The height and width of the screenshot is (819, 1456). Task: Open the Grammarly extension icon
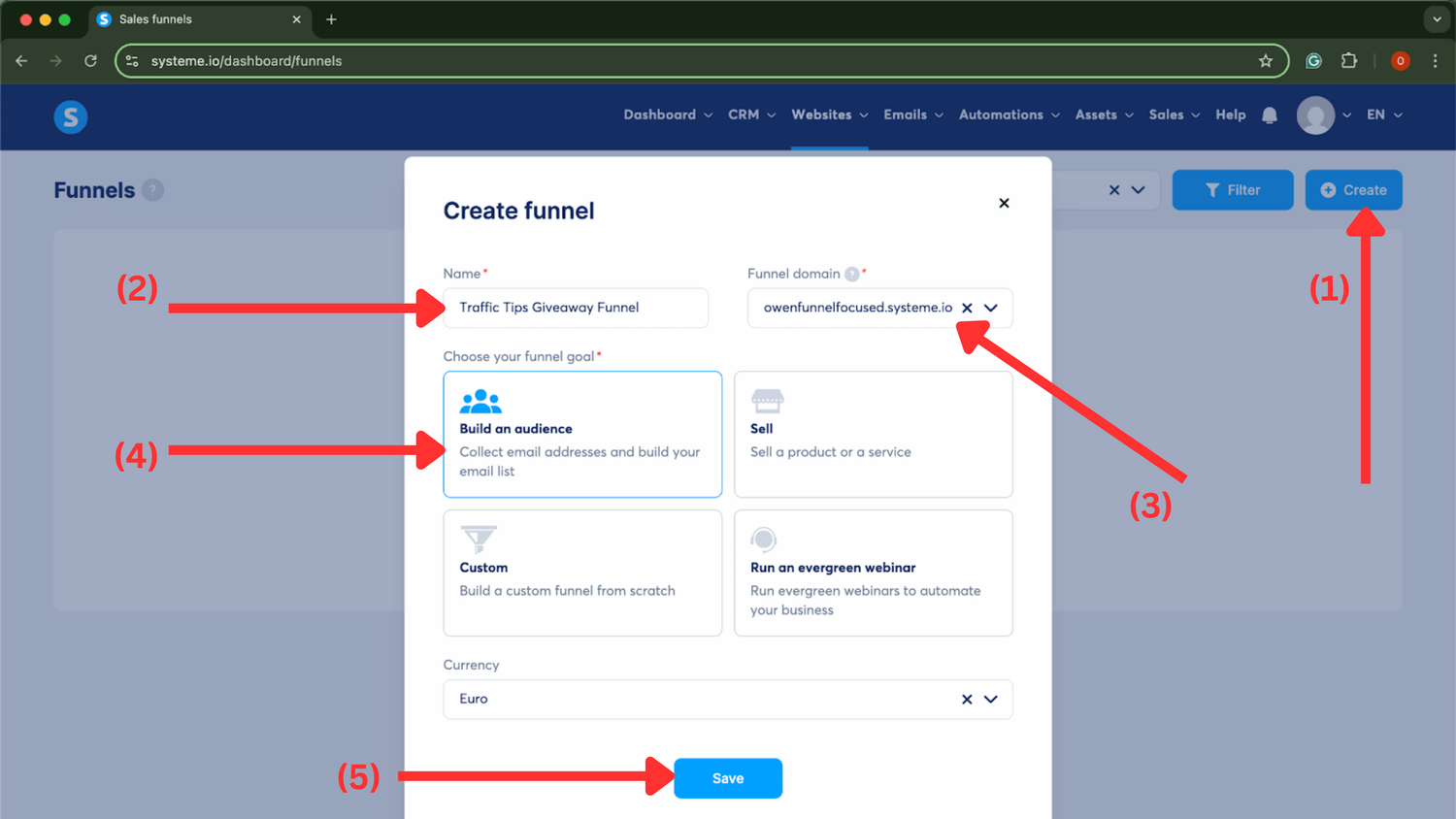(1313, 60)
